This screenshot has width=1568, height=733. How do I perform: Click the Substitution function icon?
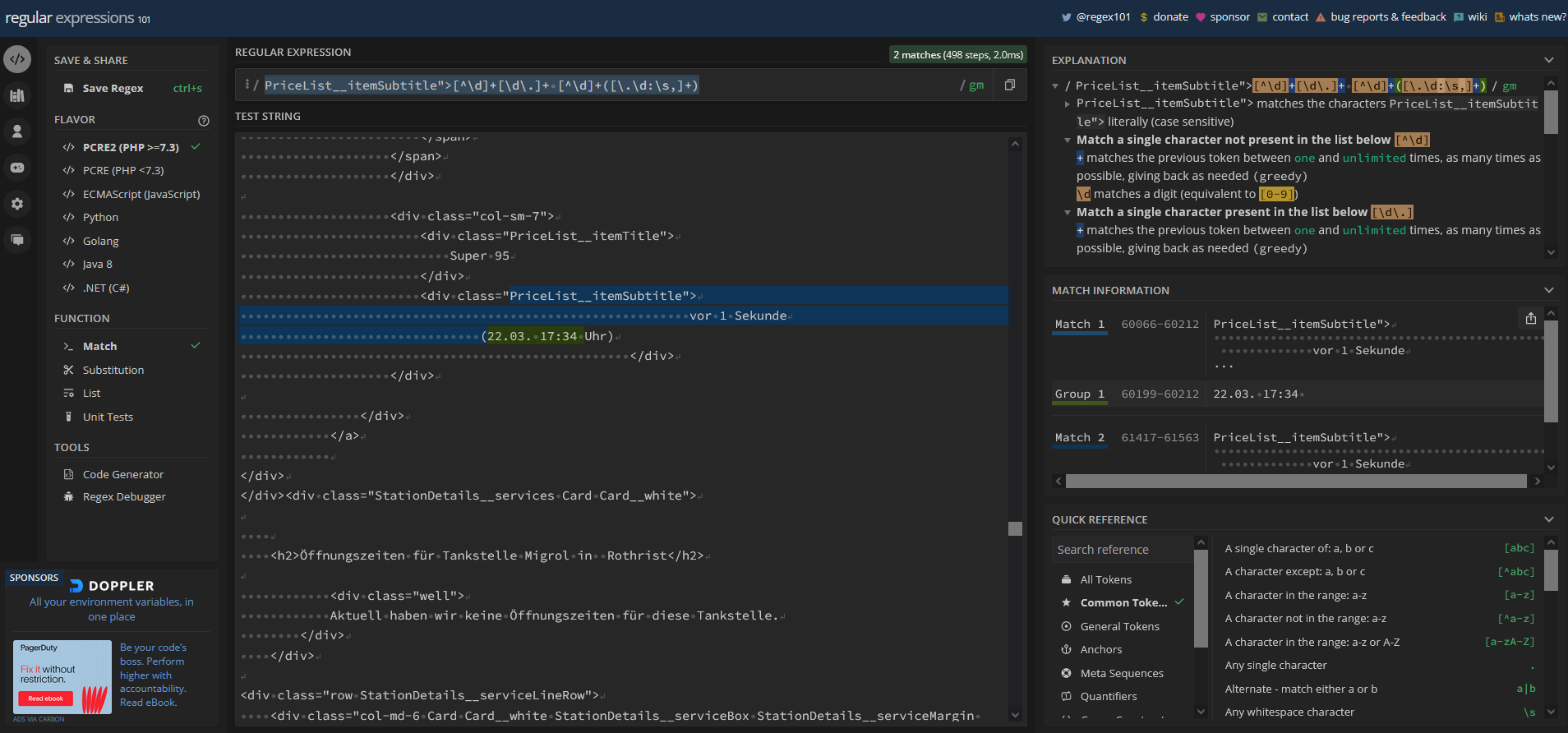(x=69, y=370)
